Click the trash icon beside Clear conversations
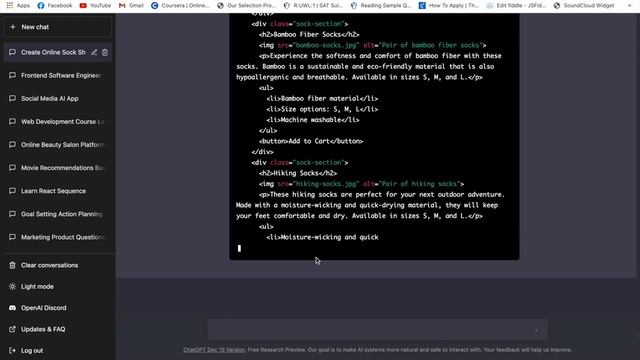Screen dimensions: 640x360 coord(12,265)
